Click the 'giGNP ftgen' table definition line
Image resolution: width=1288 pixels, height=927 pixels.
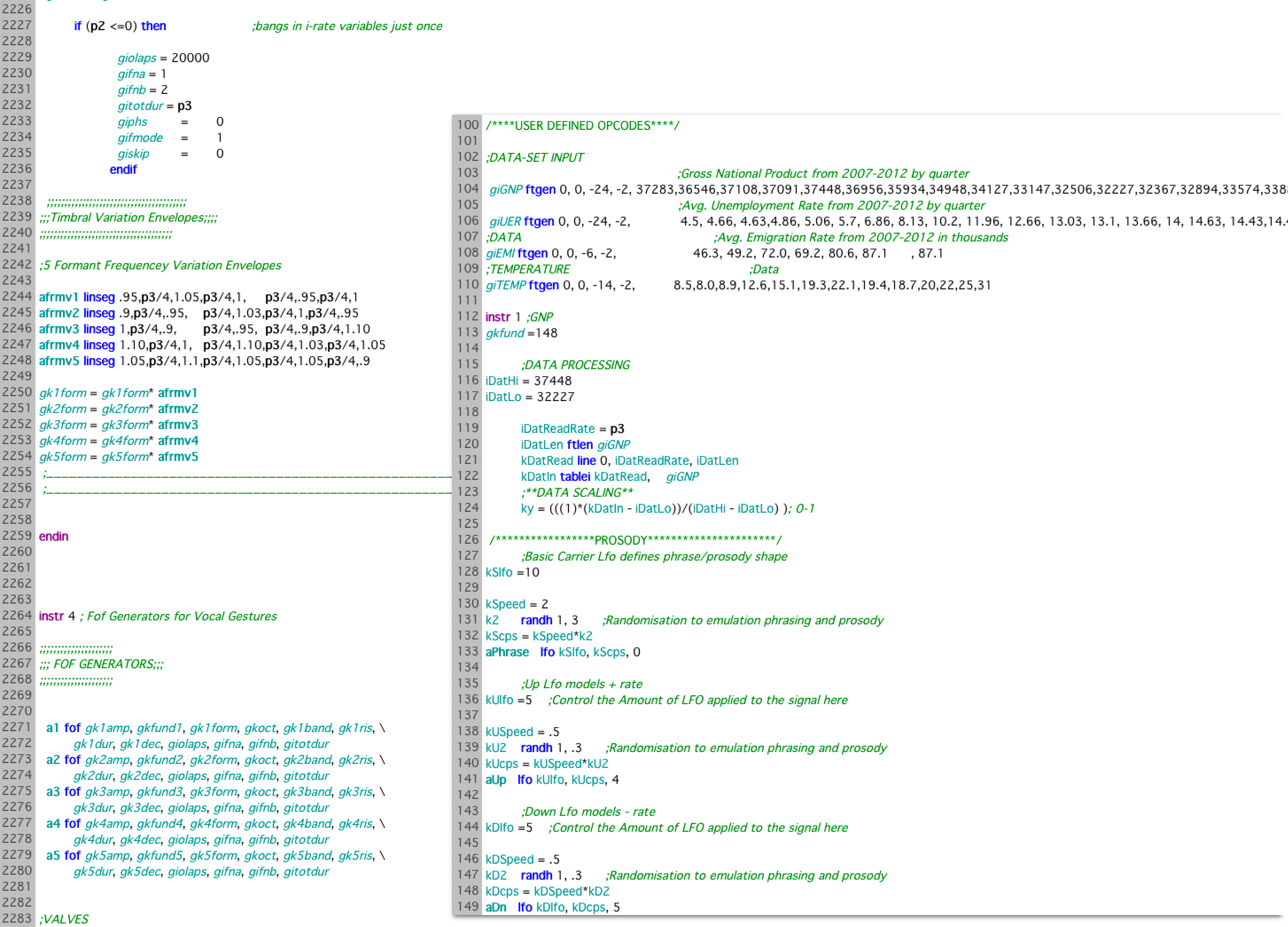coord(522,189)
